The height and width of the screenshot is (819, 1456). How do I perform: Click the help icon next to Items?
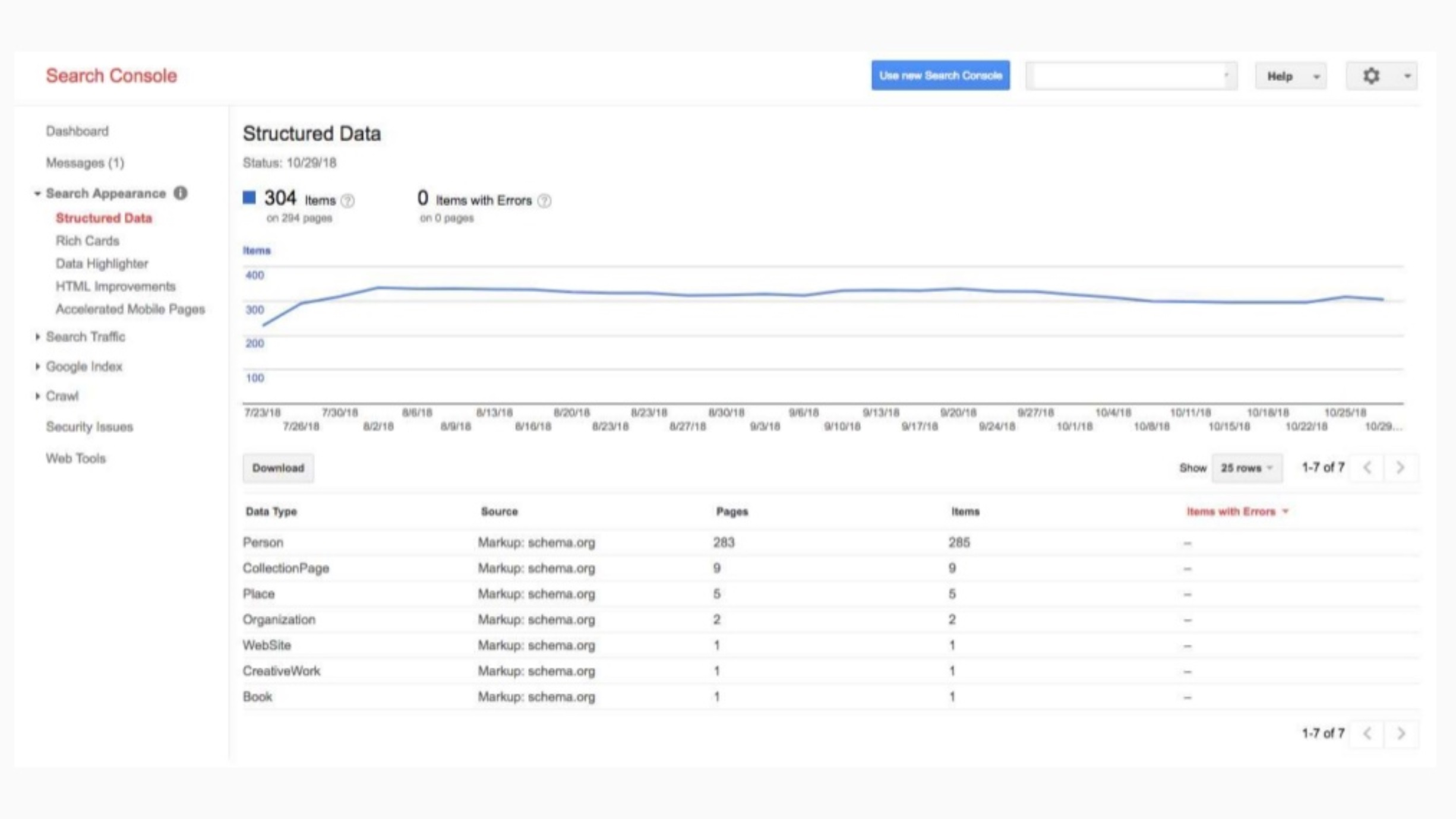point(348,201)
